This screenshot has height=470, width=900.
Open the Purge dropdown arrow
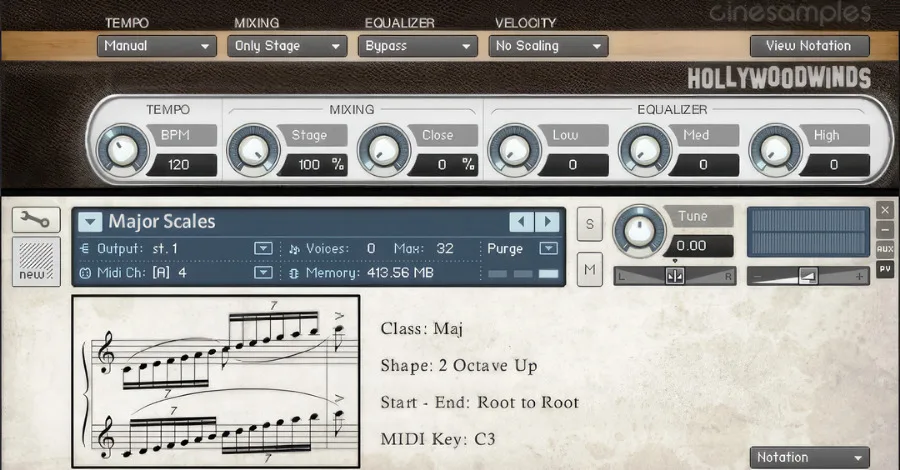[549, 248]
